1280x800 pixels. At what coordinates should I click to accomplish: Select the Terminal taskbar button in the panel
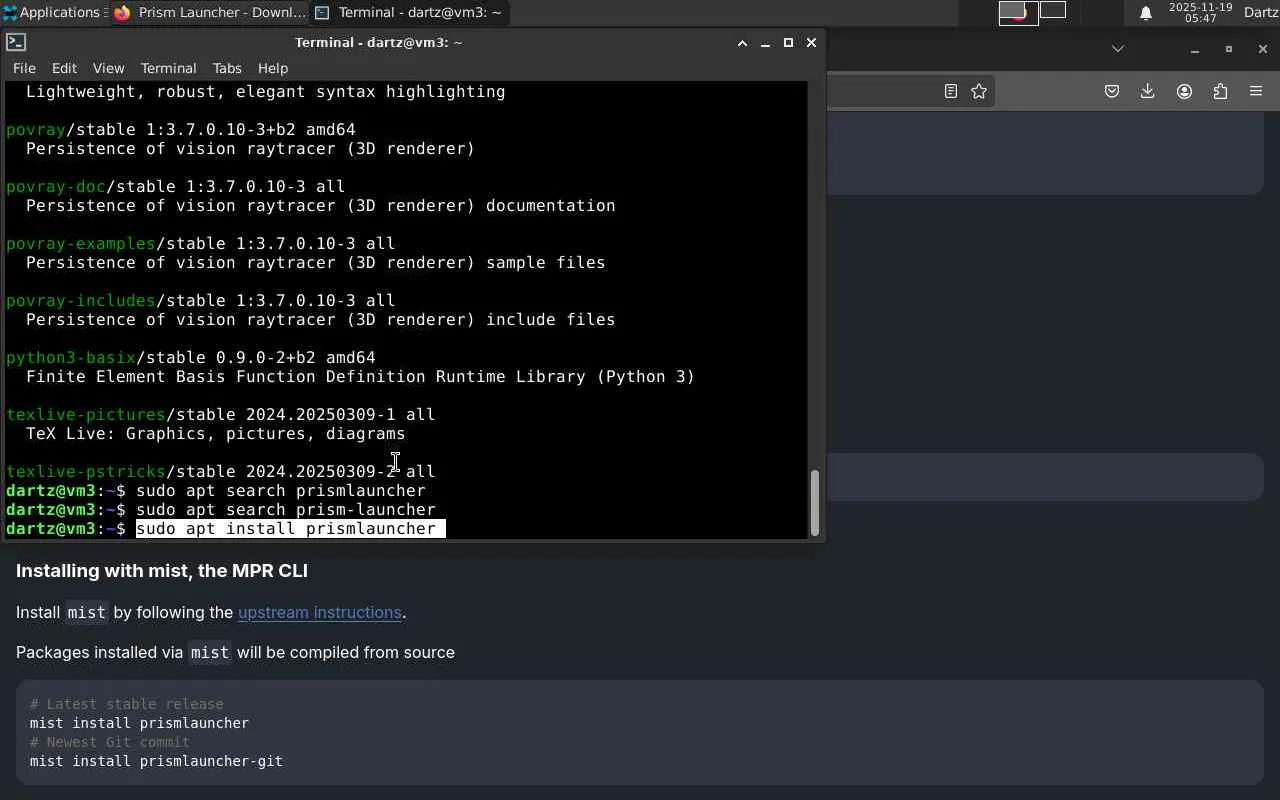point(410,12)
